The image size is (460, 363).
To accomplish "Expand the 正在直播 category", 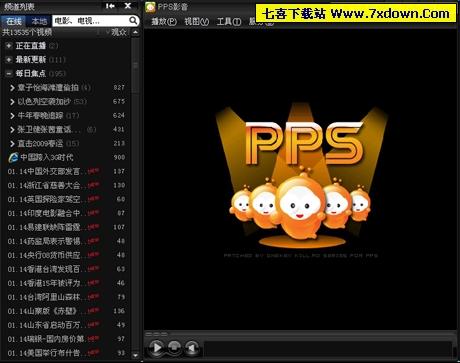I will (x=9, y=46).
